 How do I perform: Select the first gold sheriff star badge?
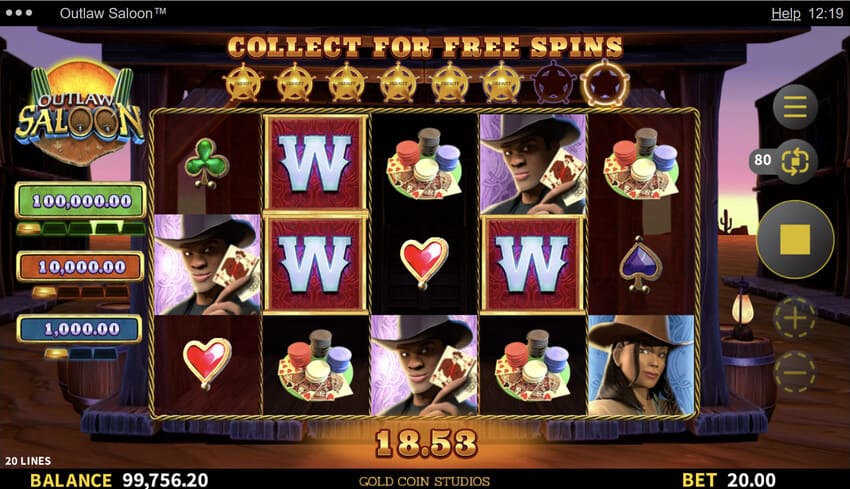click(242, 83)
